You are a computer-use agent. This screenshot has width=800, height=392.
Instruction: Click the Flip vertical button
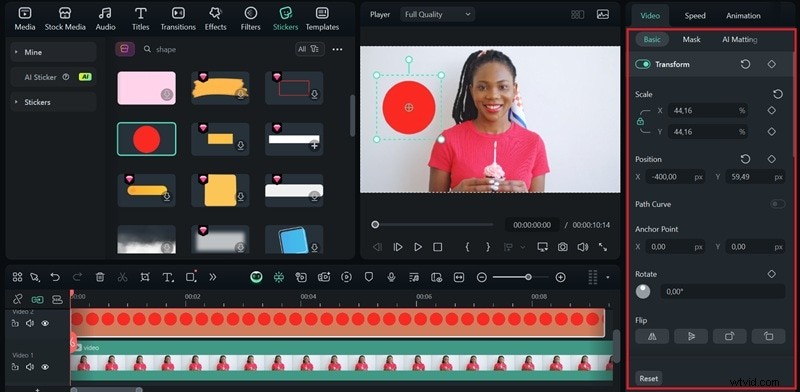691,336
